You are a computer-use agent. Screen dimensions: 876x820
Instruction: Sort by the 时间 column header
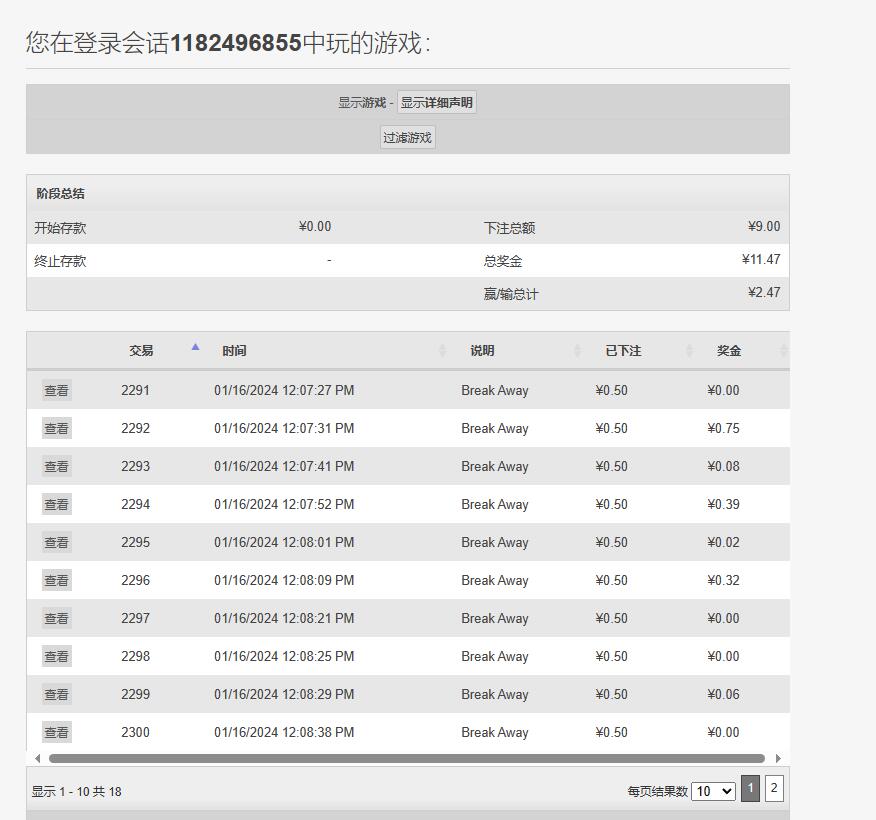click(x=235, y=351)
